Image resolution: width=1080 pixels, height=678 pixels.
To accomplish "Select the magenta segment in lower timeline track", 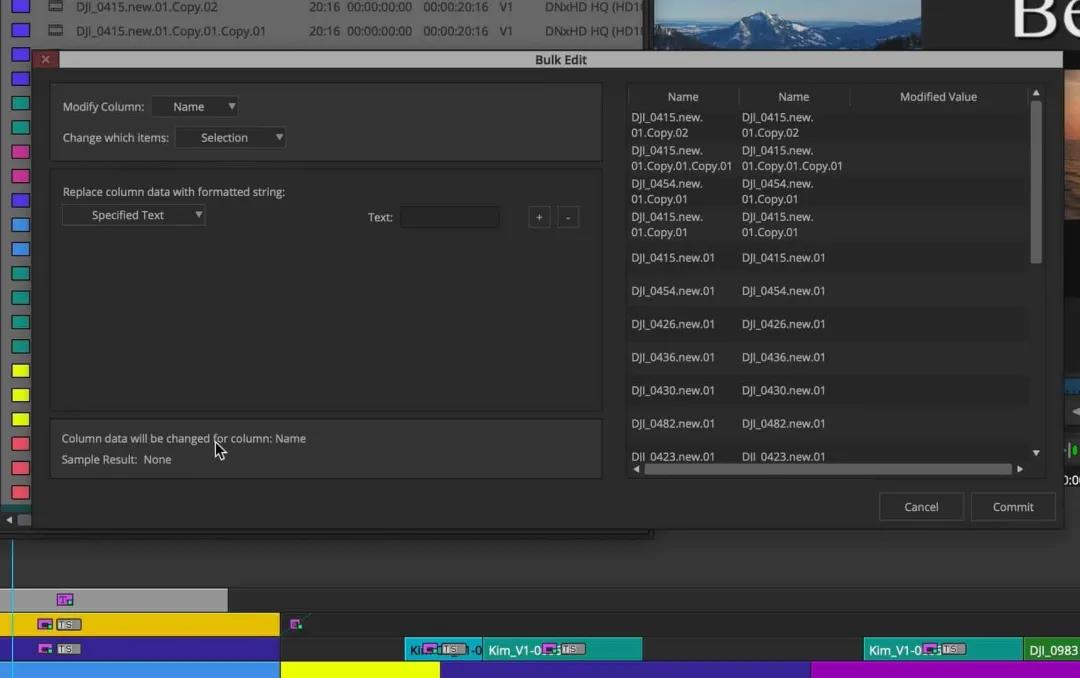I will click(x=945, y=670).
